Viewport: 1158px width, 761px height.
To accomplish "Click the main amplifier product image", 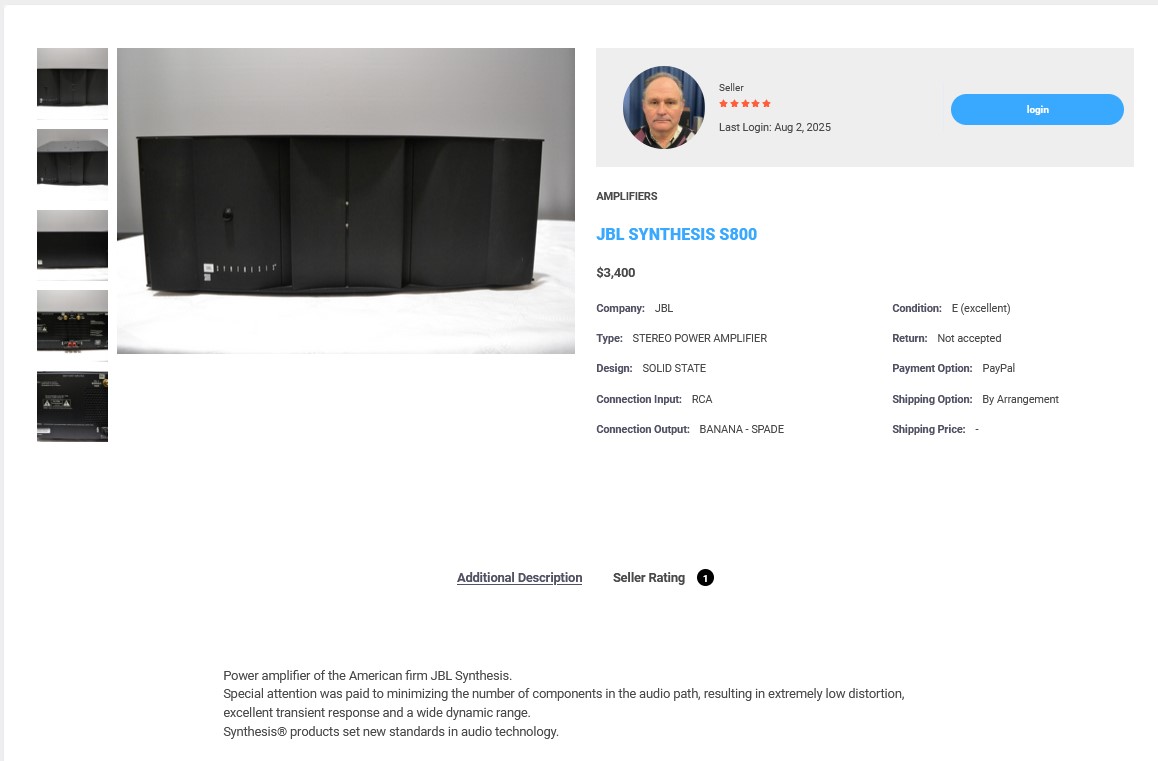I will click(x=346, y=201).
